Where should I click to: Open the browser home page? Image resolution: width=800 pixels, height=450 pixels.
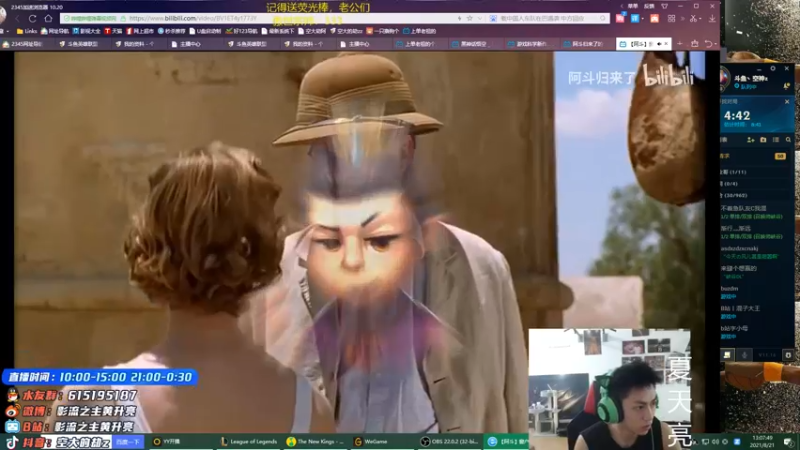coord(48,19)
